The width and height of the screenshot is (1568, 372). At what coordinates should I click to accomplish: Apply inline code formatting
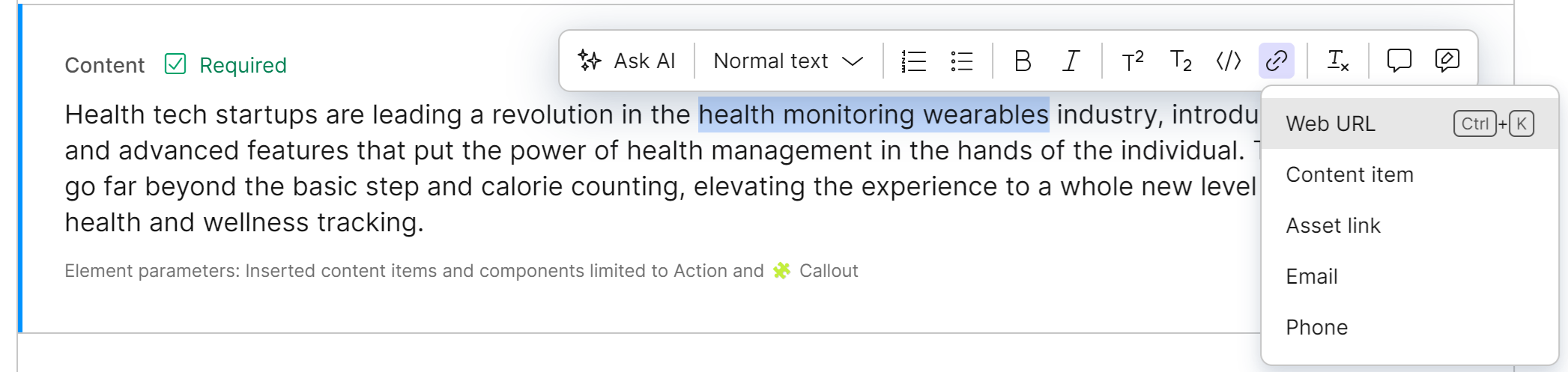(1229, 61)
